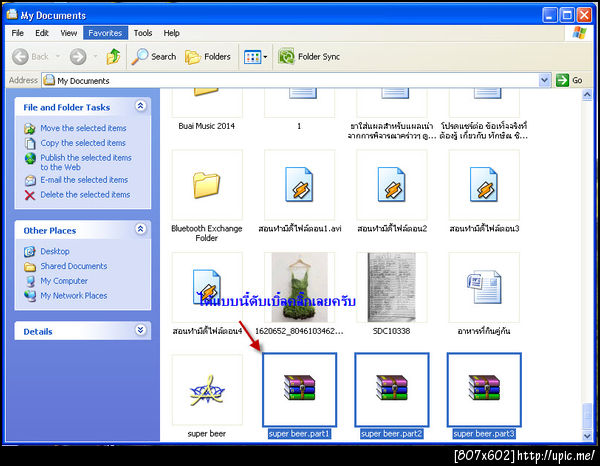
Task: Select the green dress photo thumbnail
Action: tap(300, 287)
